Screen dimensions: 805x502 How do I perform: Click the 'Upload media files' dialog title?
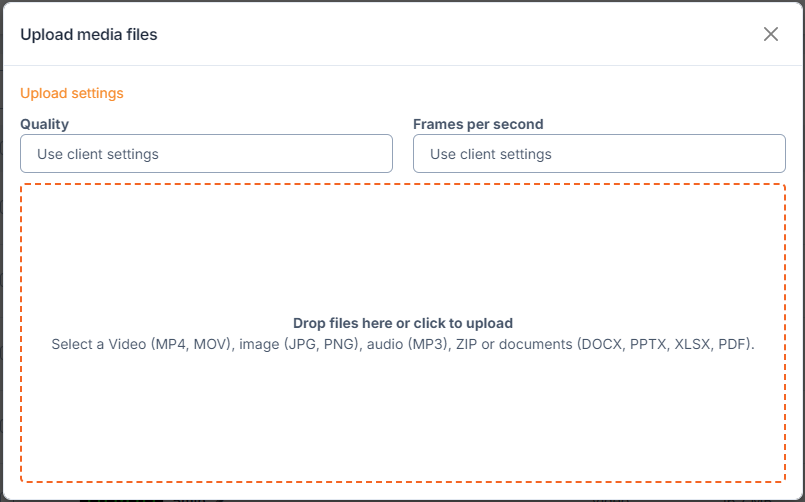click(x=89, y=34)
